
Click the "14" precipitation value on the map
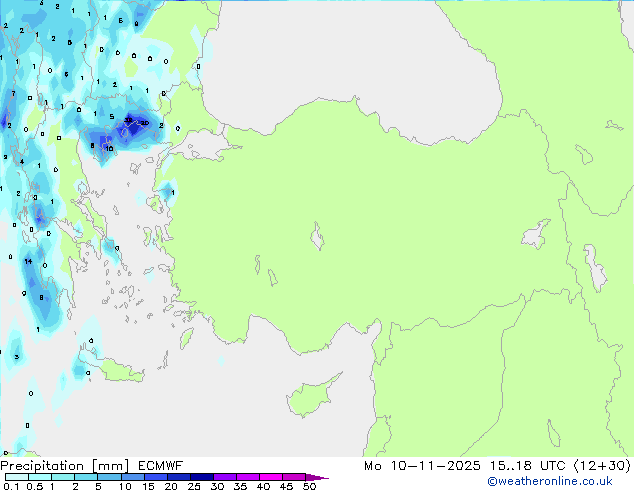click(28, 262)
